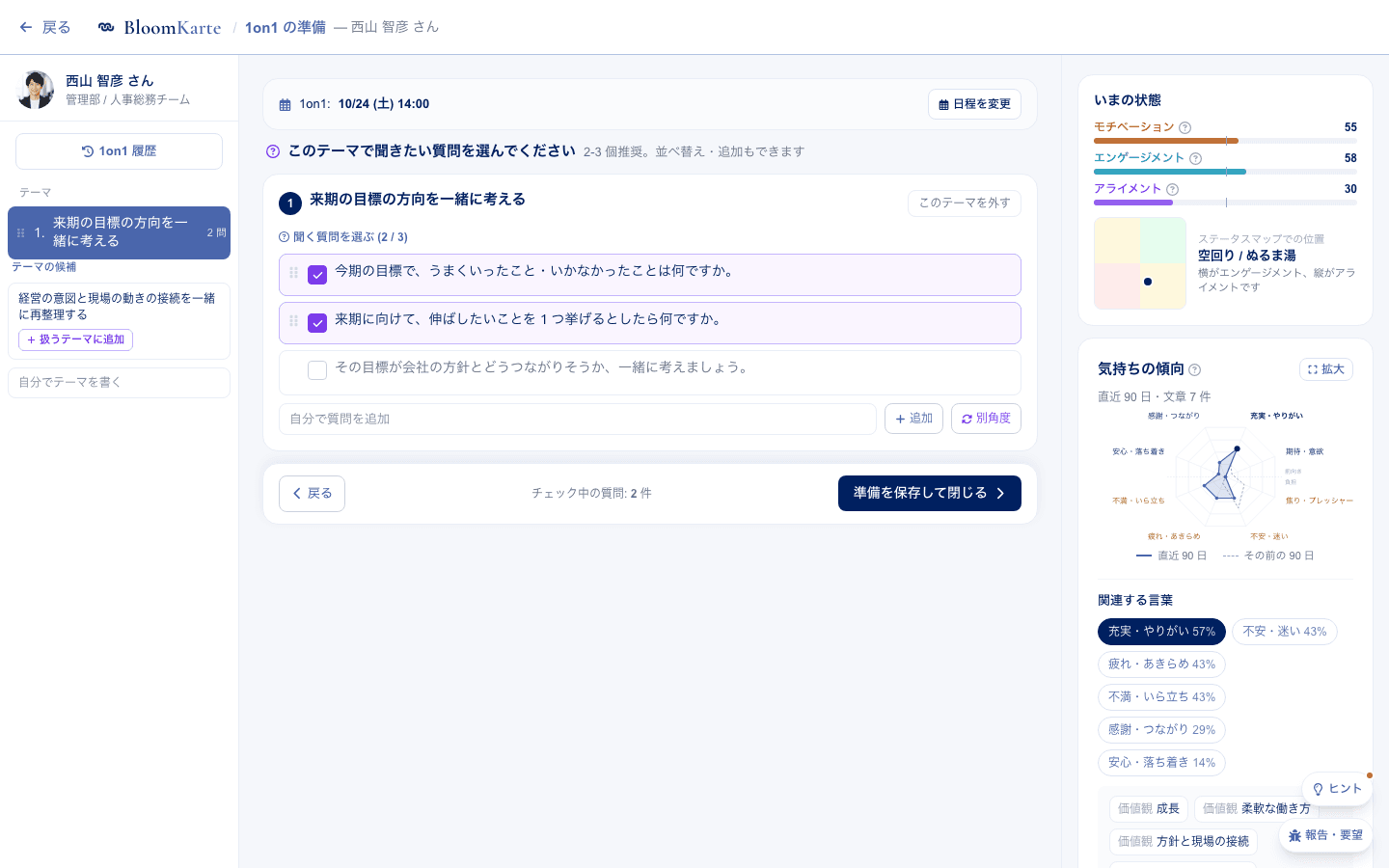Remove this theme with このテーマを外す

965,203
